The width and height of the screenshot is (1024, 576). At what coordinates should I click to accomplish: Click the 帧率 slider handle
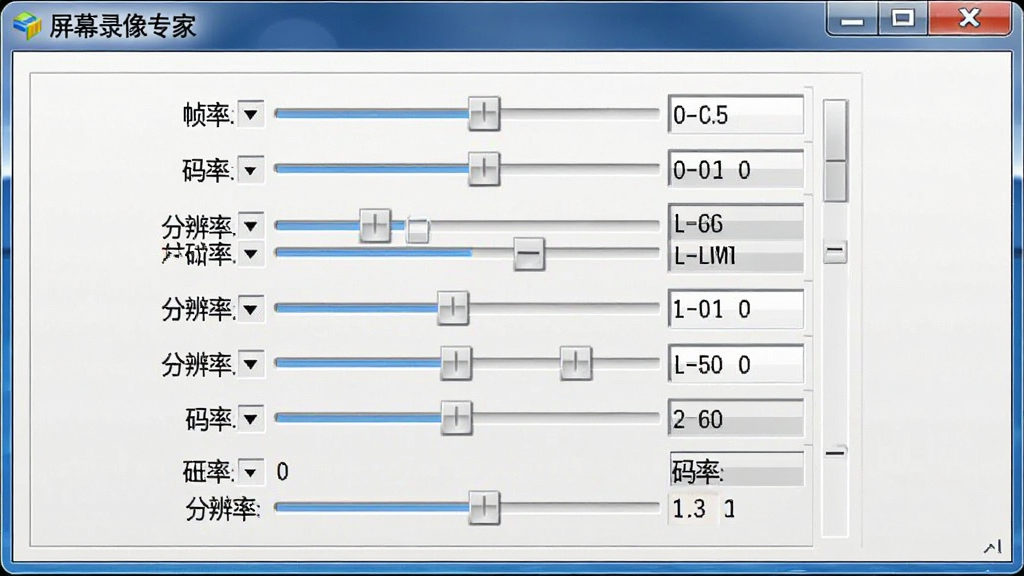point(484,114)
